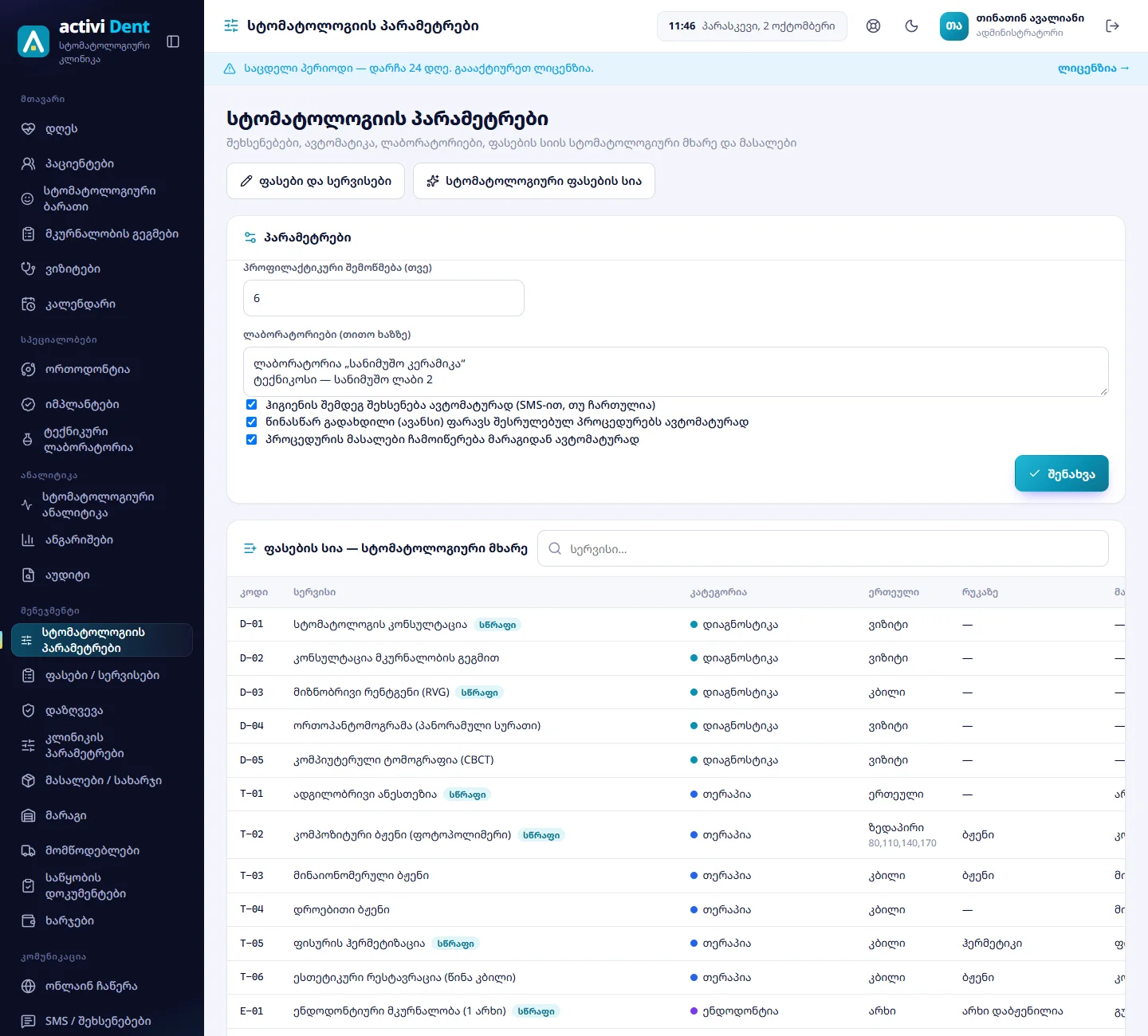Open ვიზიტები in the sidebar
Viewport: 1148px width, 1036px height.
(102, 269)
